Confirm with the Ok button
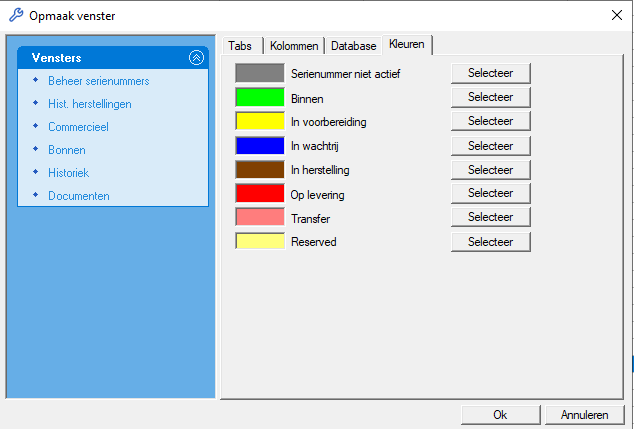The width and height of the screenshot is (634, 429). click(x=500, y=414)
